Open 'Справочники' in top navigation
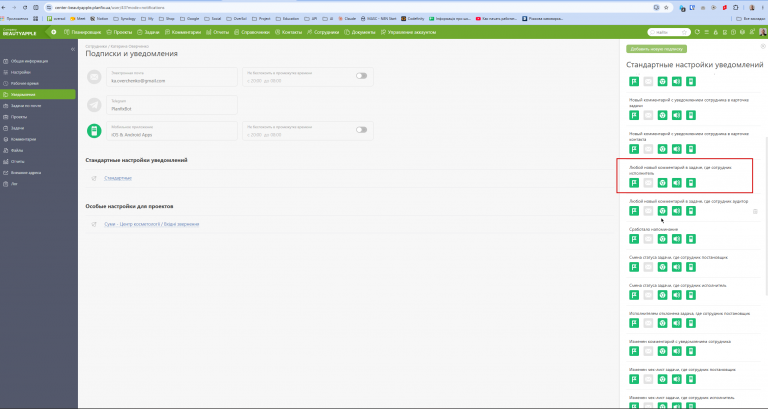 coord(252,32)
